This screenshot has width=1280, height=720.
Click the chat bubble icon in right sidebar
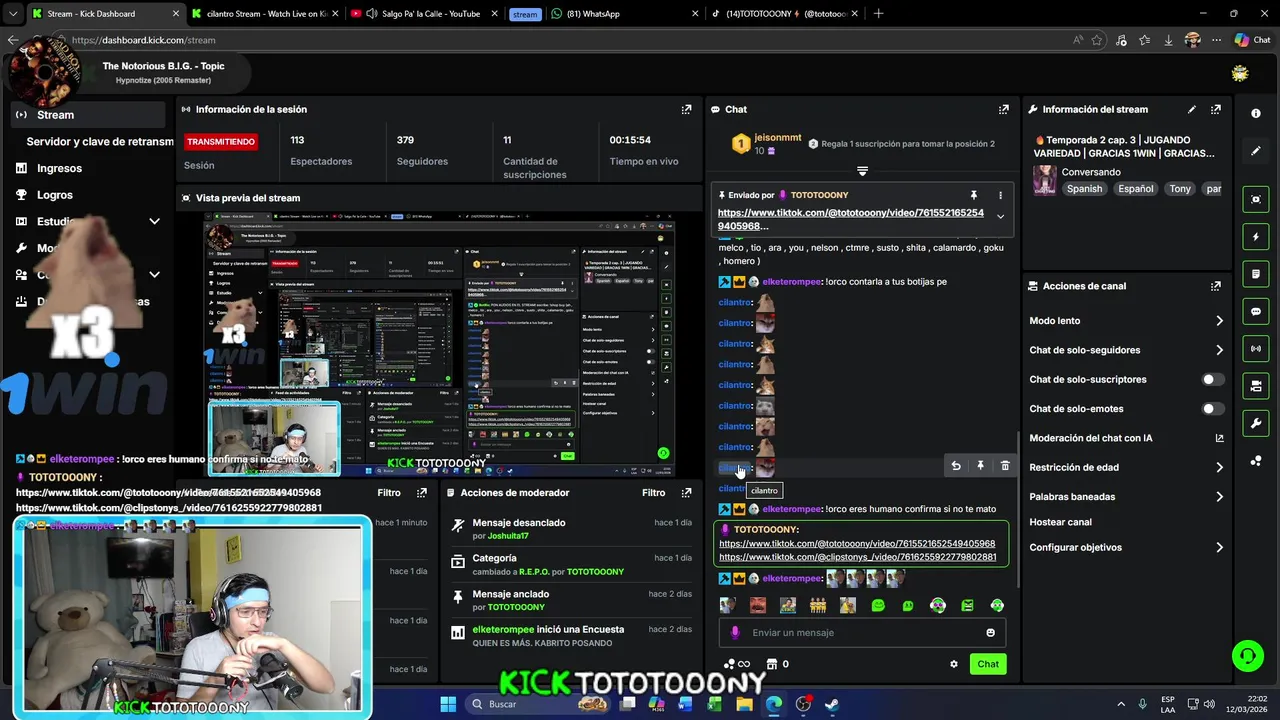tap(1256, 311)
